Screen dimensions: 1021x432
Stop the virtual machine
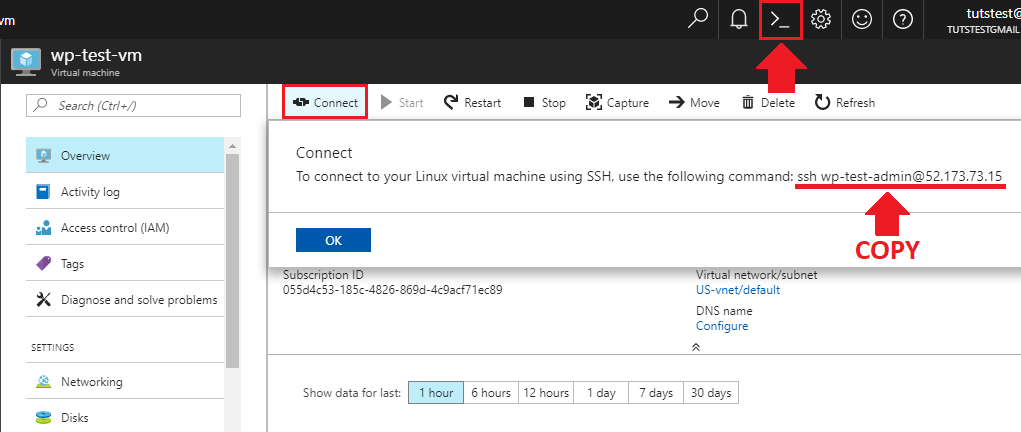pyautogui.click(x=544, y=102)
